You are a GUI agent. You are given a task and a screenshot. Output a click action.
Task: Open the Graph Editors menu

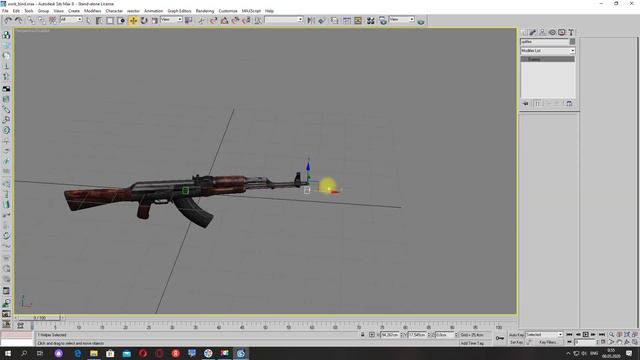tap(179, 11)
